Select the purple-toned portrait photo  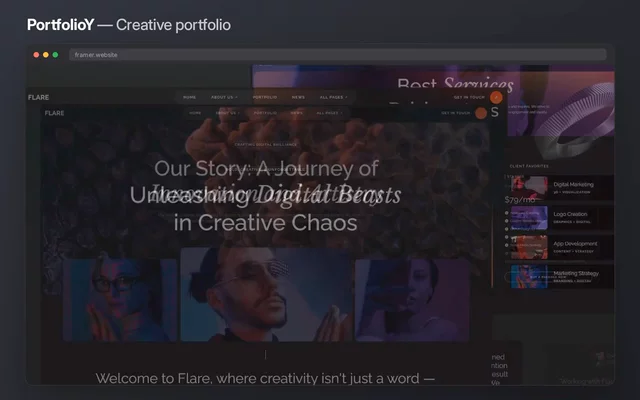412,300
